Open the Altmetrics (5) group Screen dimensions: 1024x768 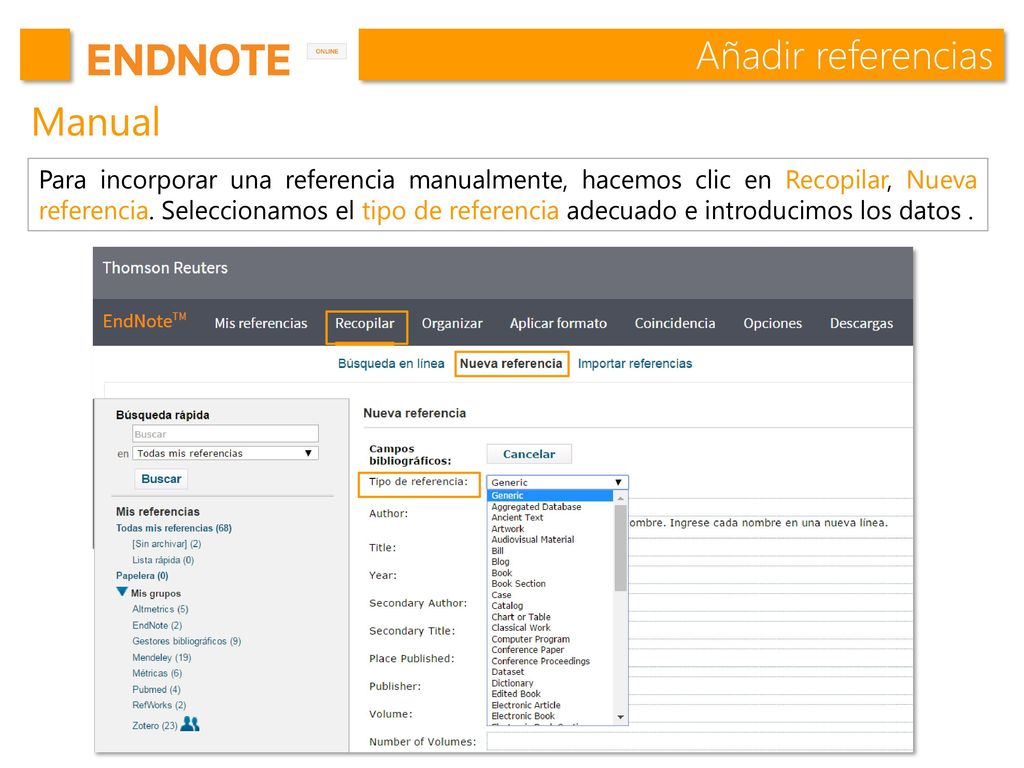(x=160, y=609)
